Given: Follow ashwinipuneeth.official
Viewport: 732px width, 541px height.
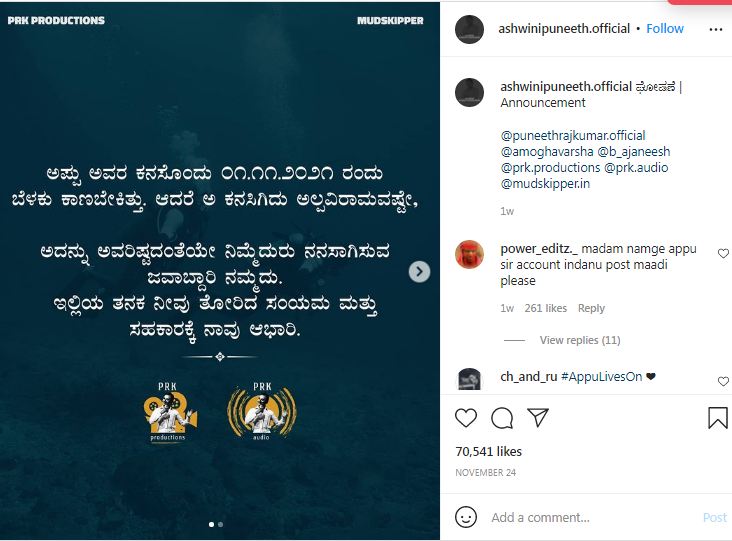Looking at the screenshot, I should click(x=665, y=29).
